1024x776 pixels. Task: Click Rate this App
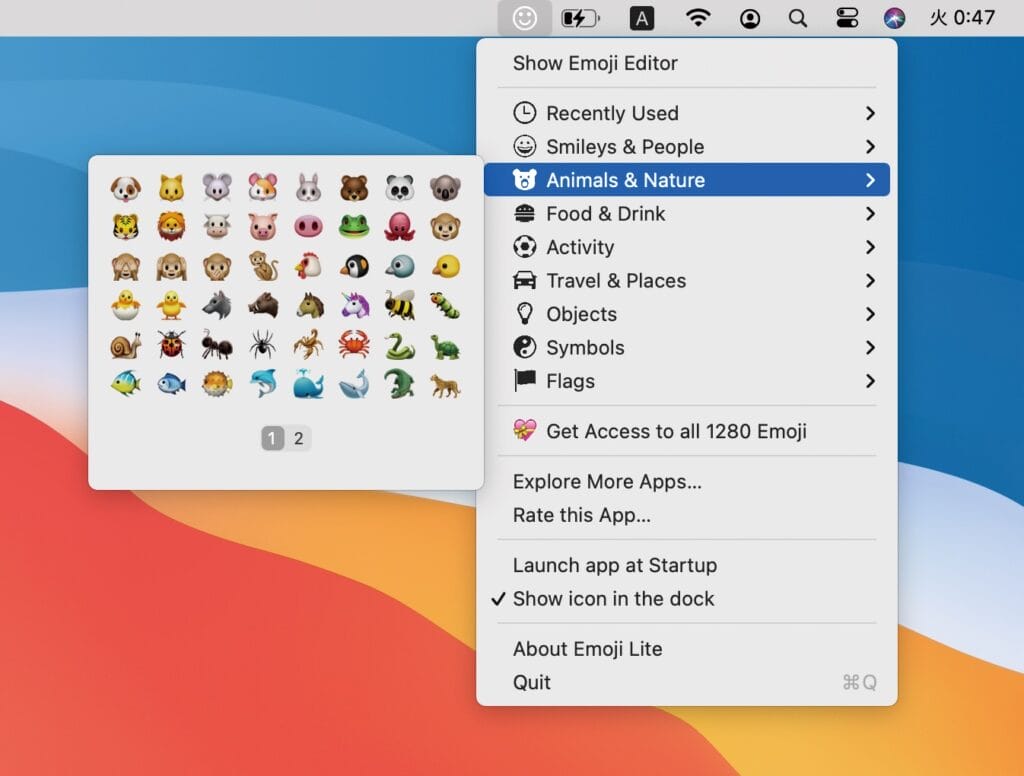point(581,516)
